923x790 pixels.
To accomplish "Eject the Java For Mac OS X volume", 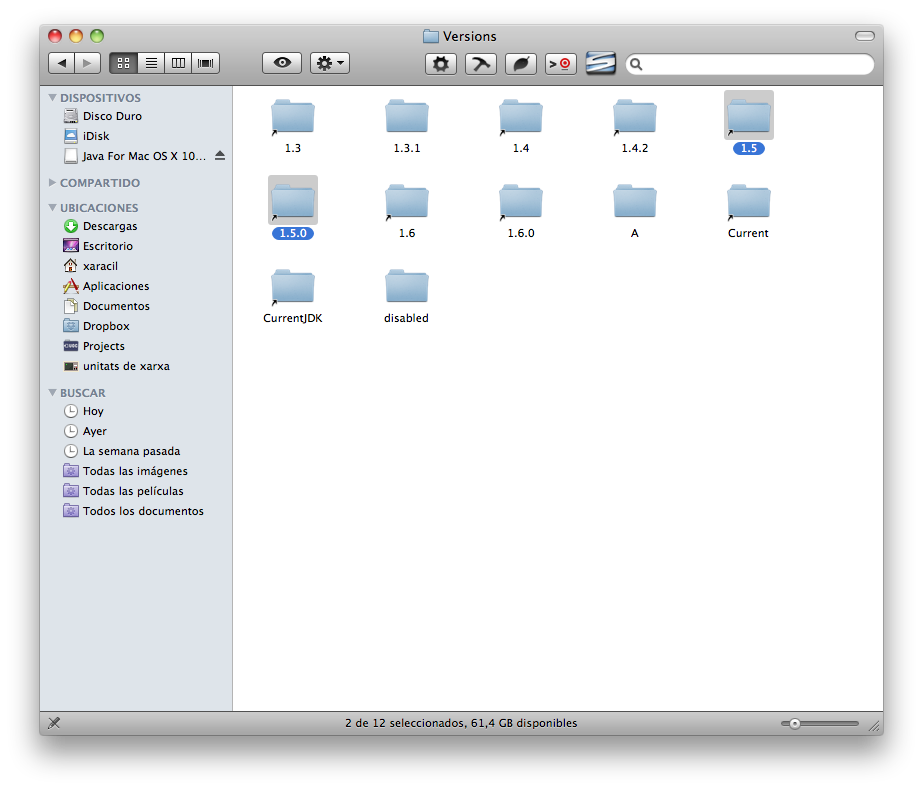I will (220, 156).
